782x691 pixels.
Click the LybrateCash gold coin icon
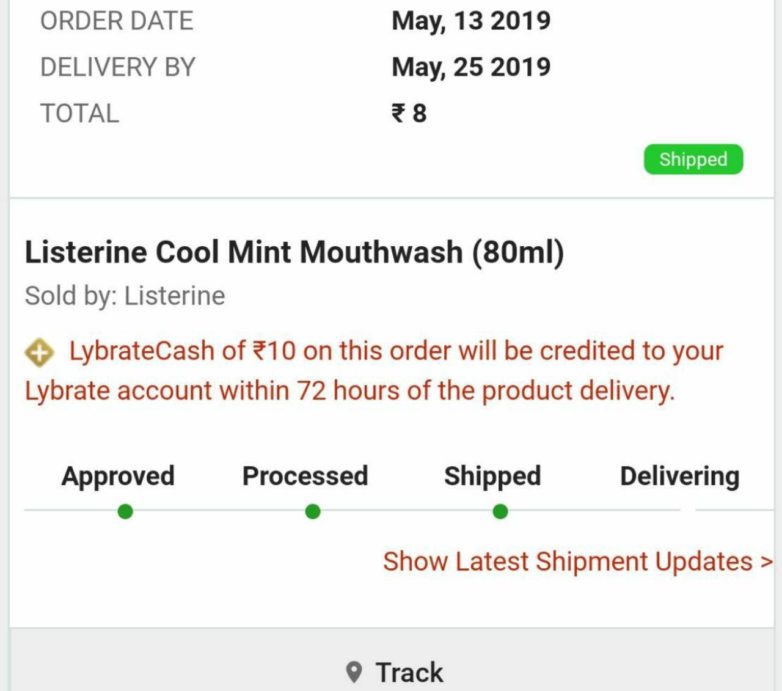39,352
